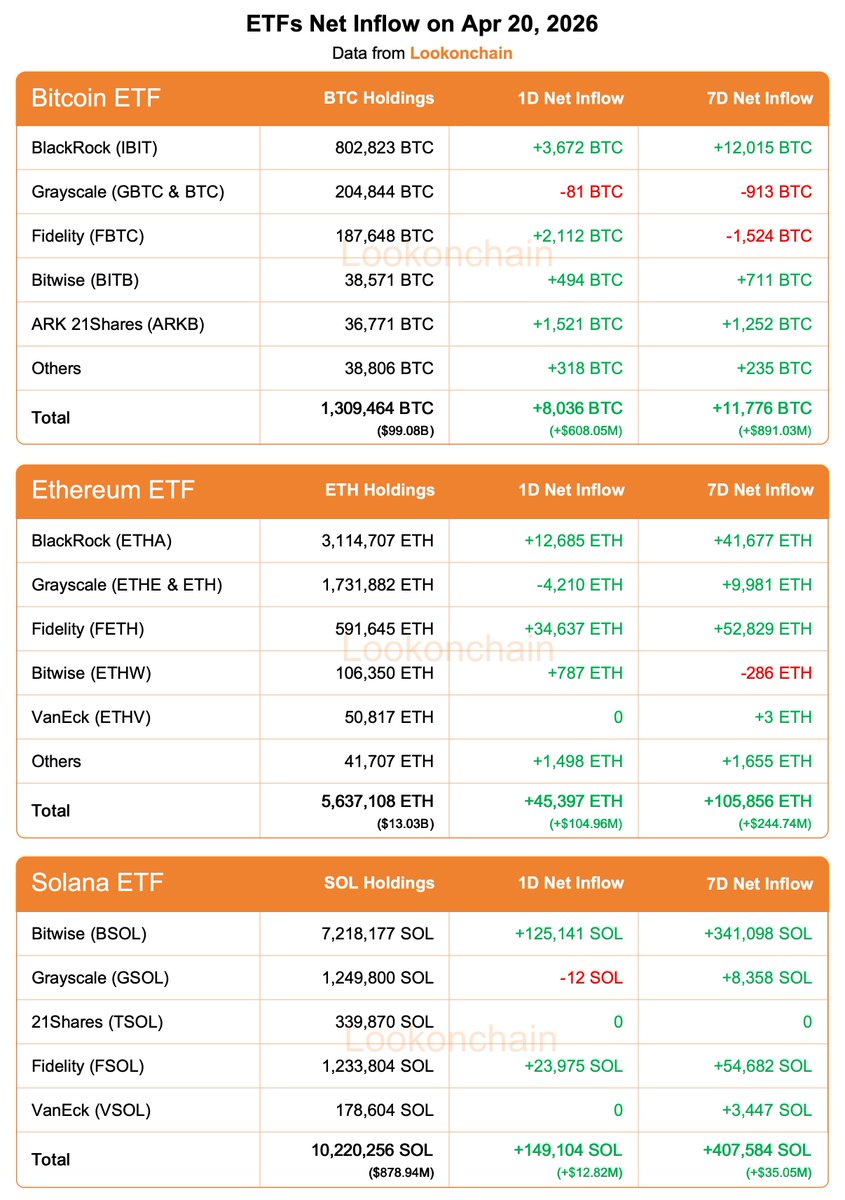
Task: Select the Ethereum ETF section header
Action: click(113, 490)
